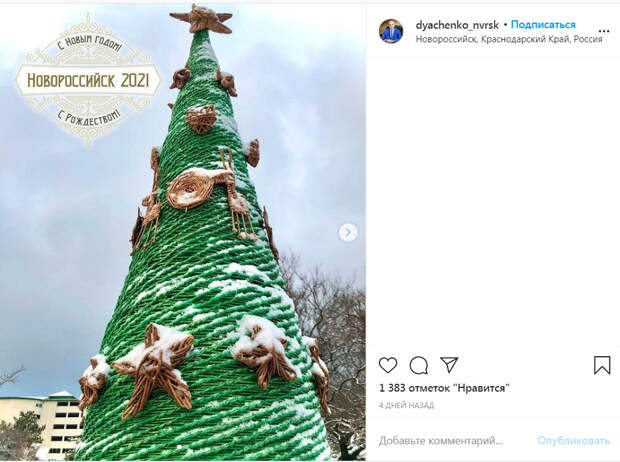
Task: Click the white building in photo corner
Action: point(42,423)
